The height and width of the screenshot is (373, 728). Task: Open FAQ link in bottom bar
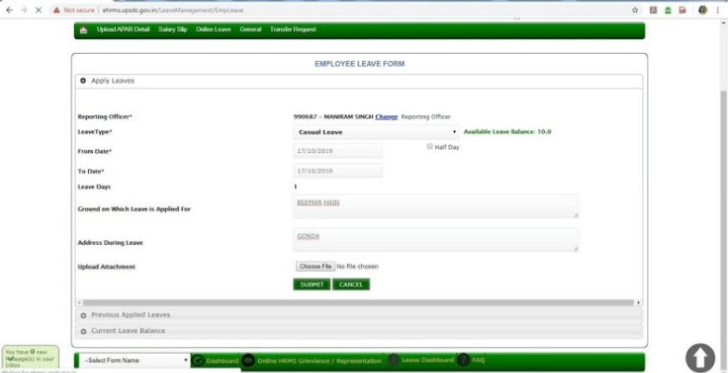[x=478, y=360]
